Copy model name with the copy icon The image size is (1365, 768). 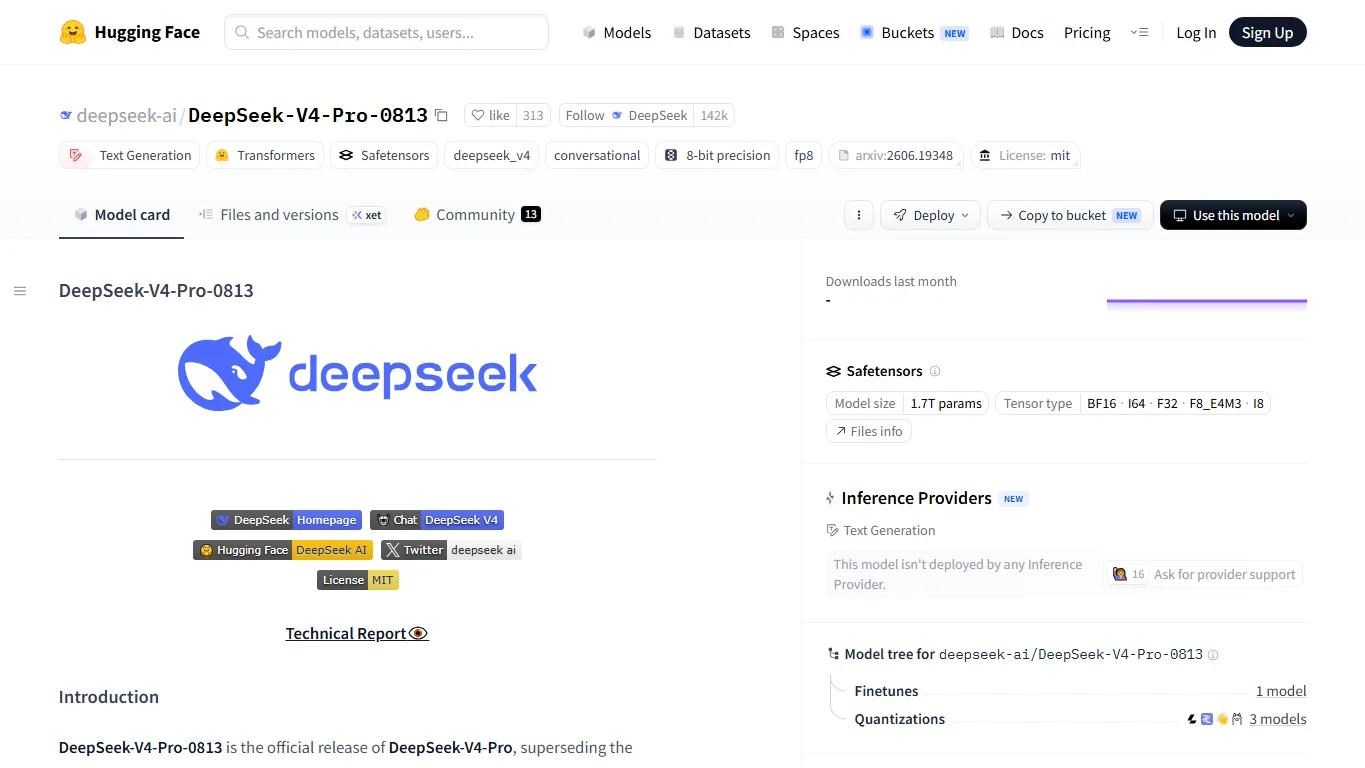click(441, 115)
